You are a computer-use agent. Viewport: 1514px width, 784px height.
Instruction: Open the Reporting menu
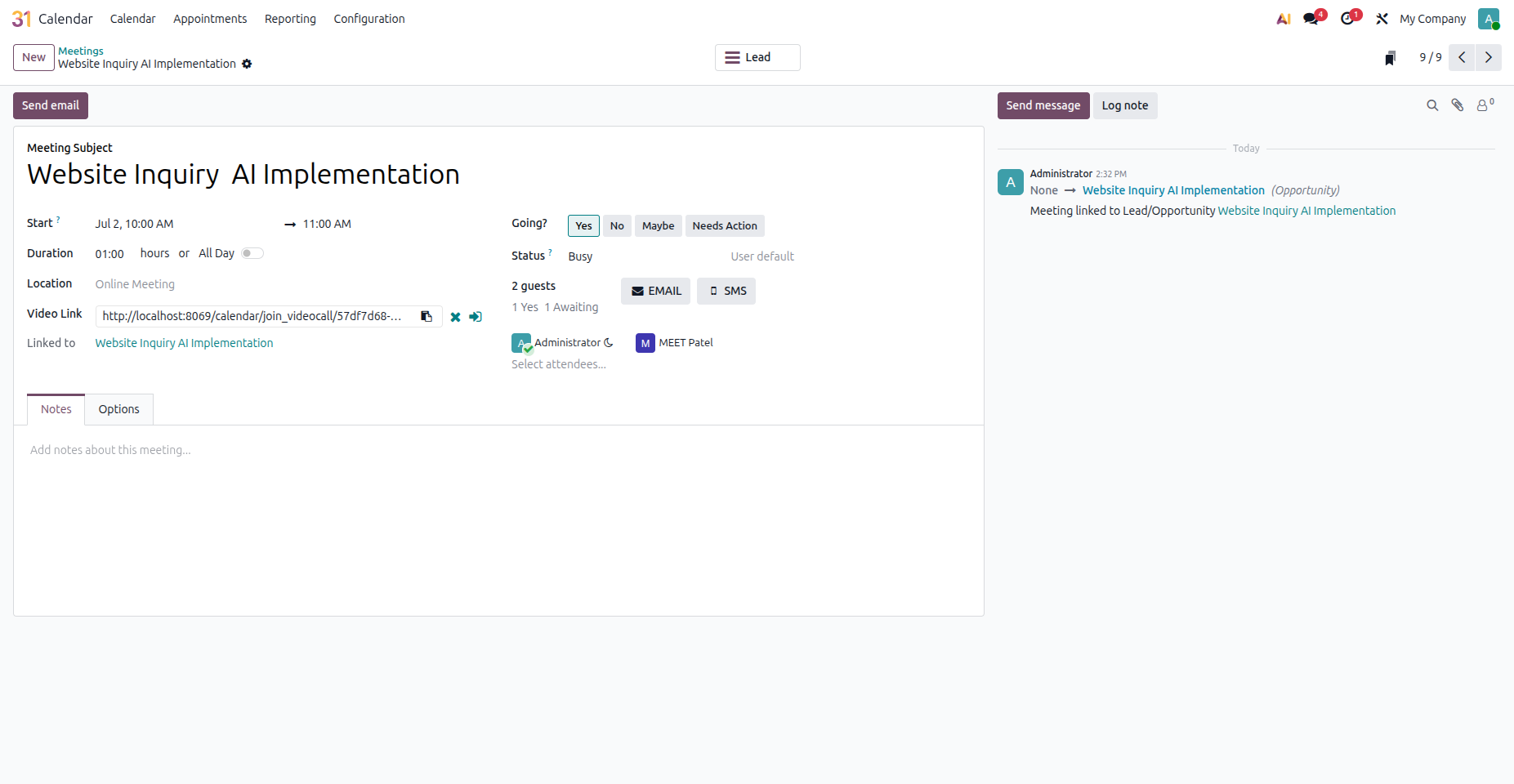pos(290,19)
